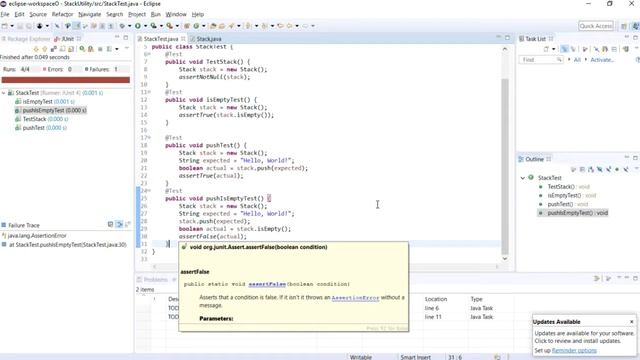Click the assertFalse link in the Javadoc tooltip

pyautogui.click(x=267, y=284)
